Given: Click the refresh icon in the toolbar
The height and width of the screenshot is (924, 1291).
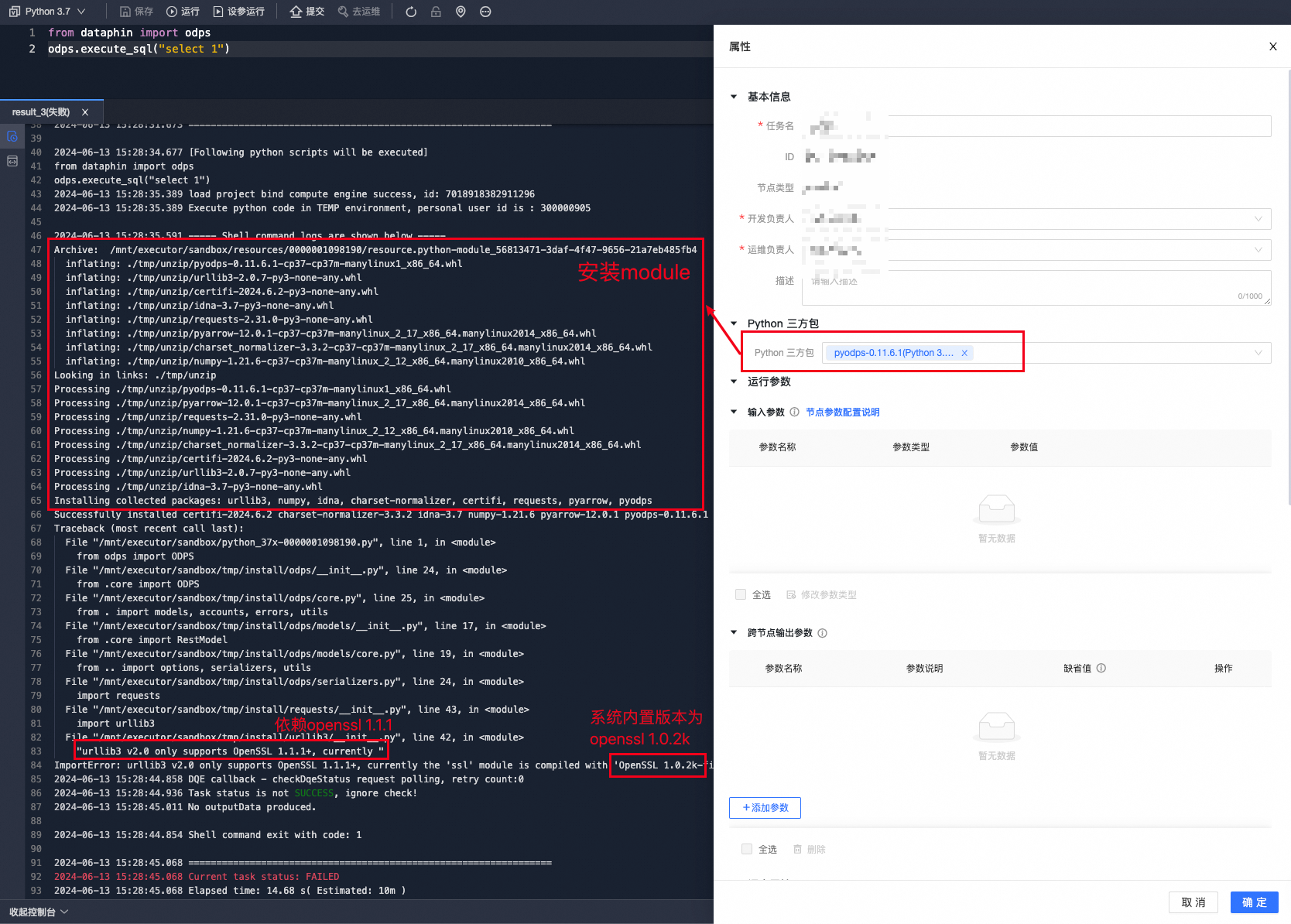Looking at the screenshot, I should coord(410,11).
